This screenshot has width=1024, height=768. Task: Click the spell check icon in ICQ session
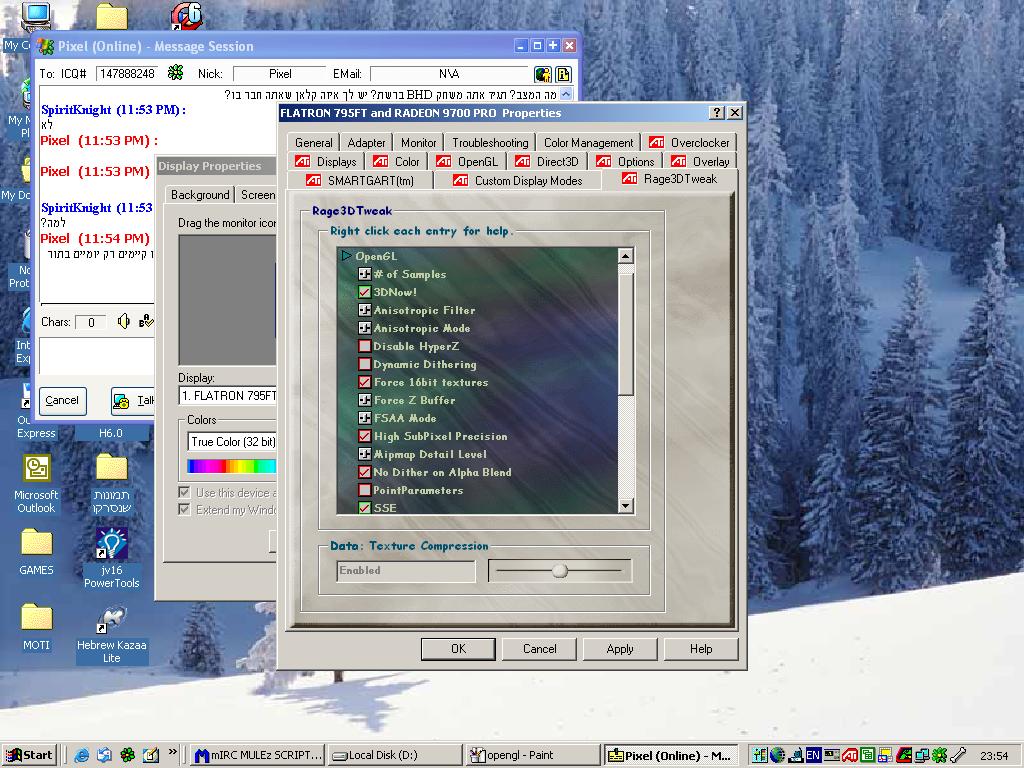click(x=146, y=321)
